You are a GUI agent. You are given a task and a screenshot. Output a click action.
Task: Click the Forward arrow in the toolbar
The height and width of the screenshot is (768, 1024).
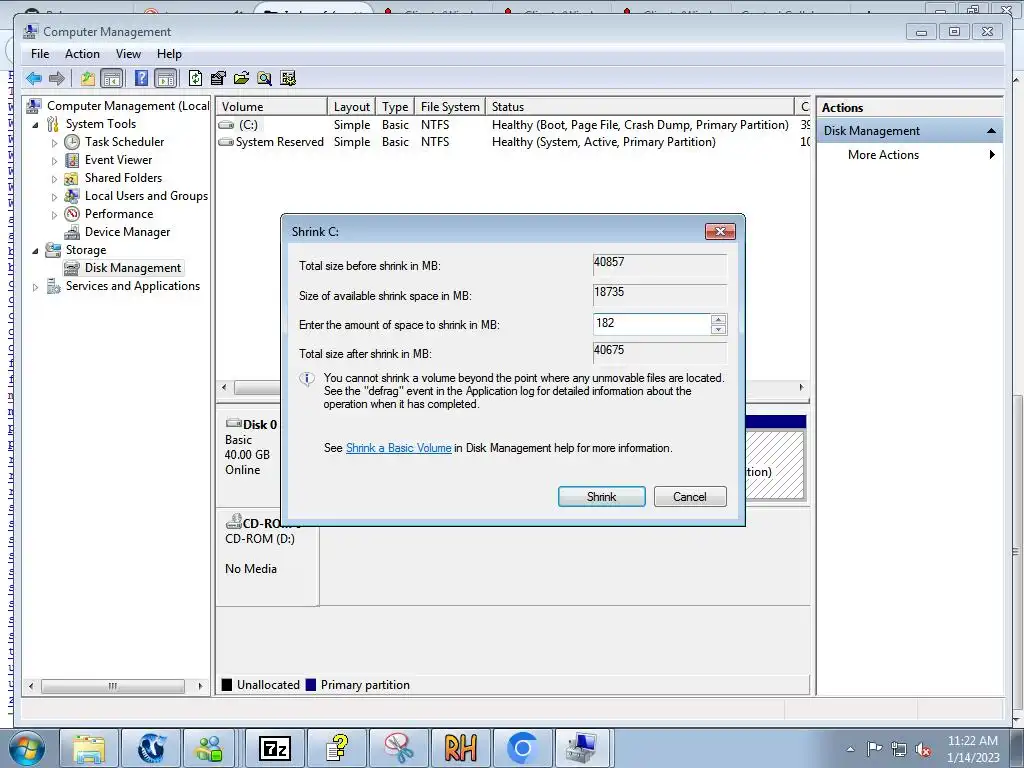pos(57,78)
